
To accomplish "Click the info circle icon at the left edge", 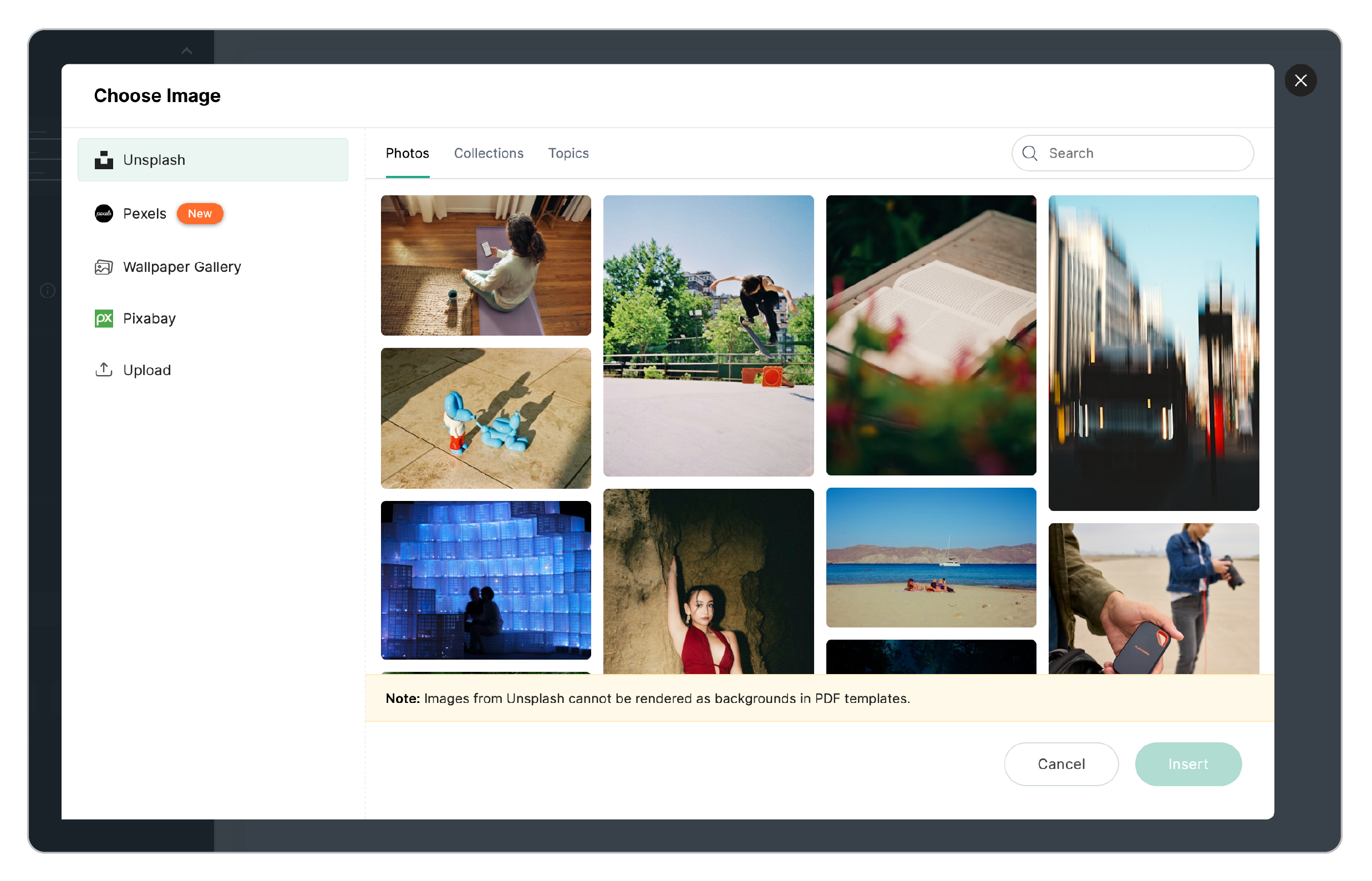I will 48,291.
